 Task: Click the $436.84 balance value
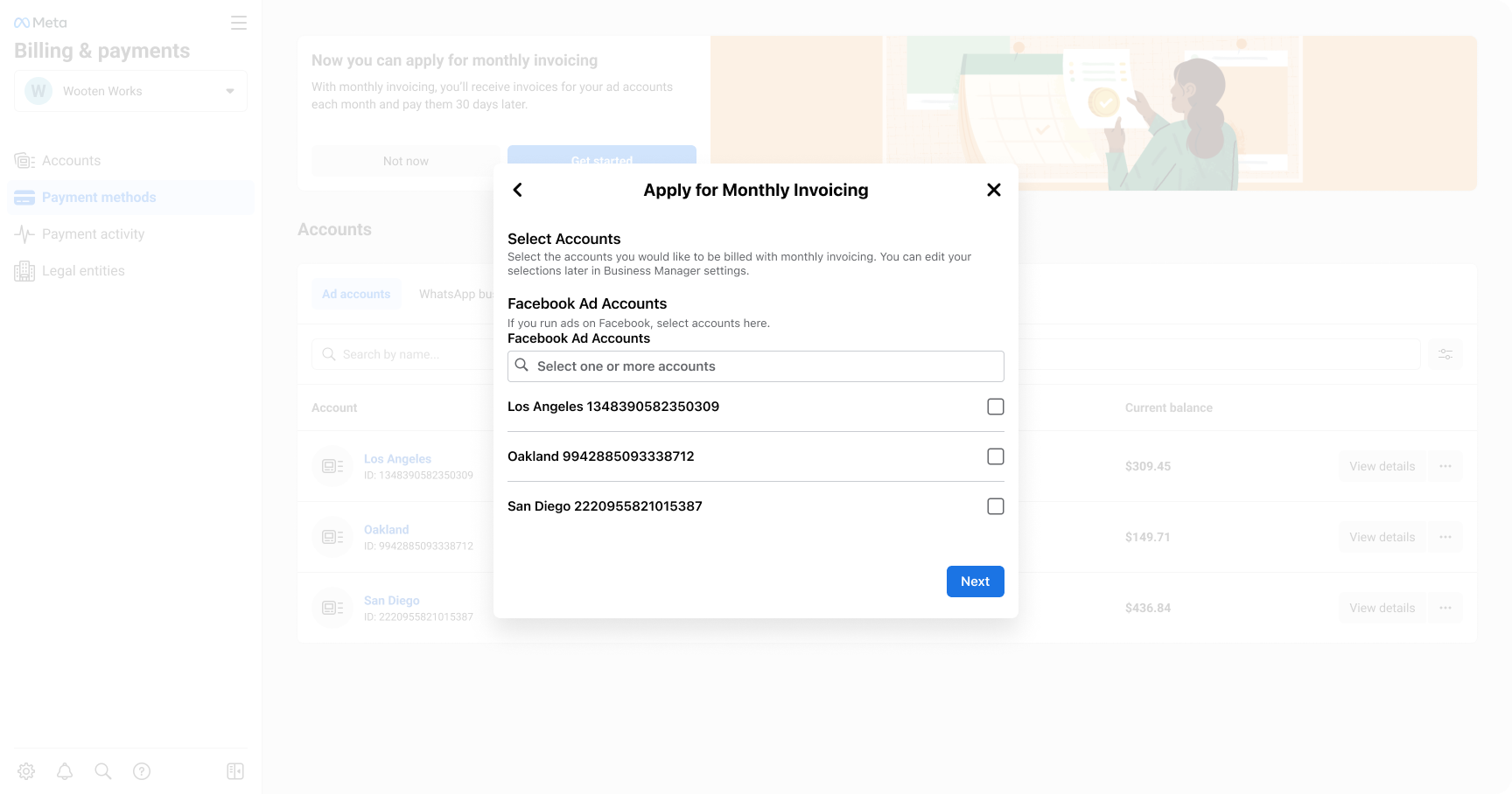click(1148, 608)
